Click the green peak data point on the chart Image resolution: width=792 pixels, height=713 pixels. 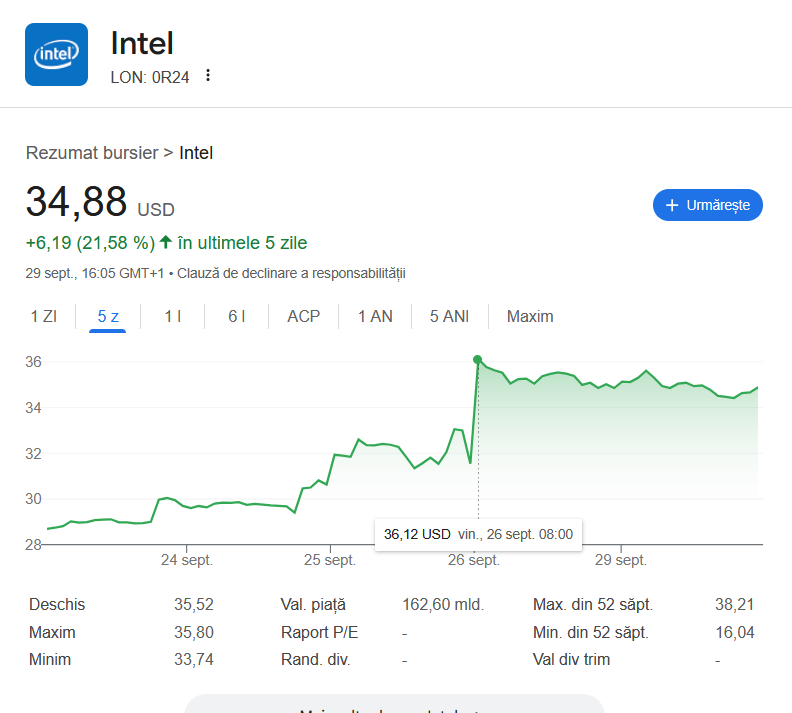[477, 360]
